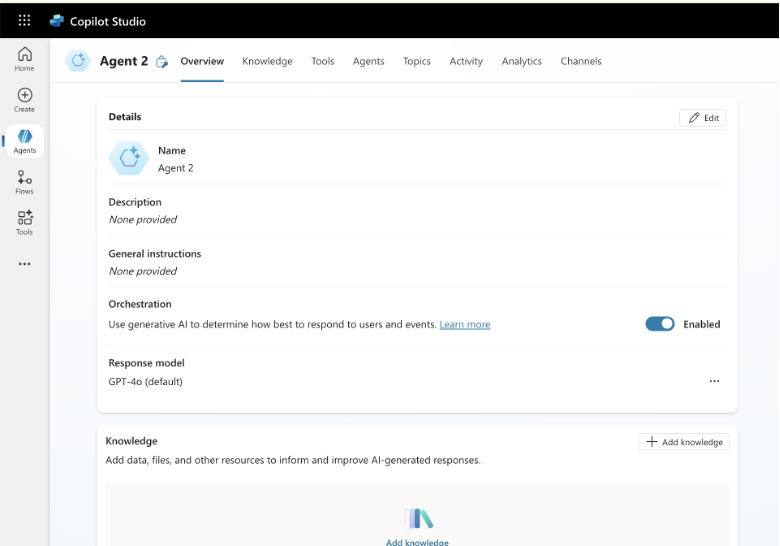The width and height of the screenshot is (780, 546).
Task: Click the Edit button in Details
Action: point(702,118)
